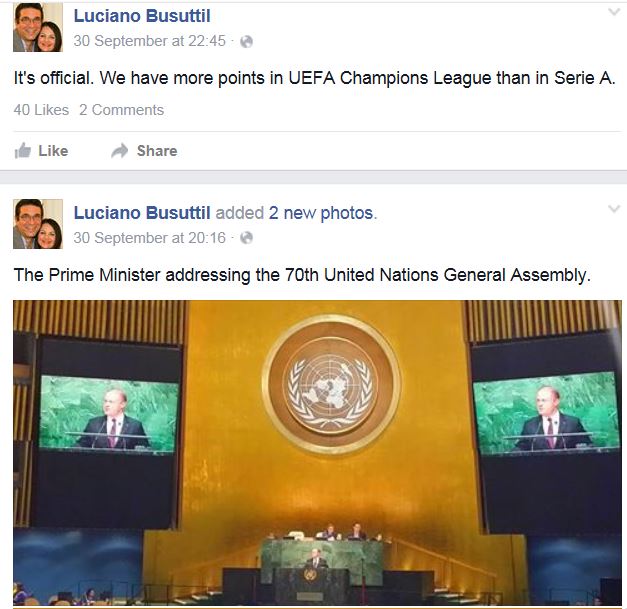Image resolution: width=627 pixels, height=609 pixels.
Task: Open 30 September at 20:16 timestamp
Action: 150,238
